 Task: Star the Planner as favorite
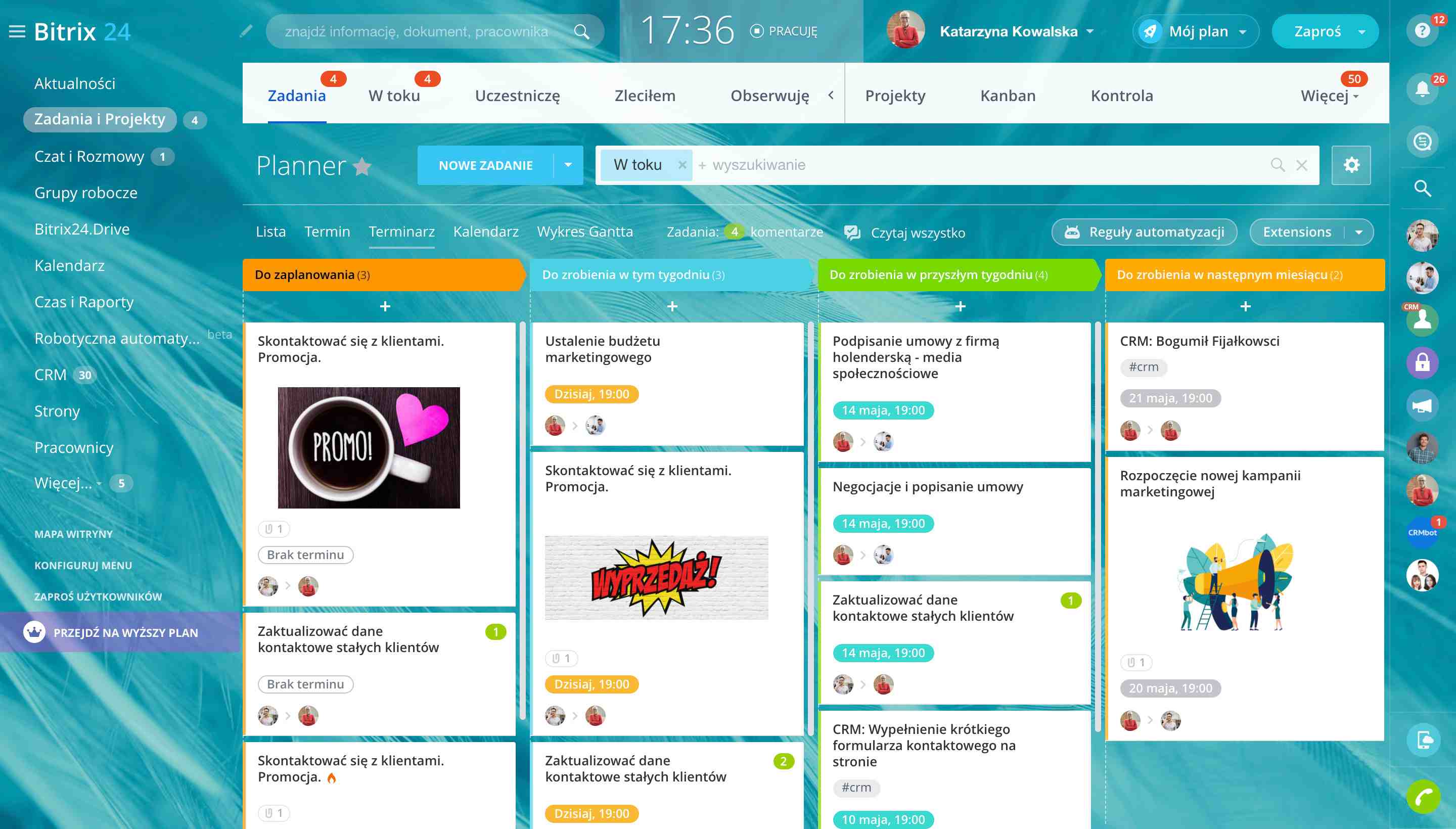pyautogui.click(x=362, y=166)
